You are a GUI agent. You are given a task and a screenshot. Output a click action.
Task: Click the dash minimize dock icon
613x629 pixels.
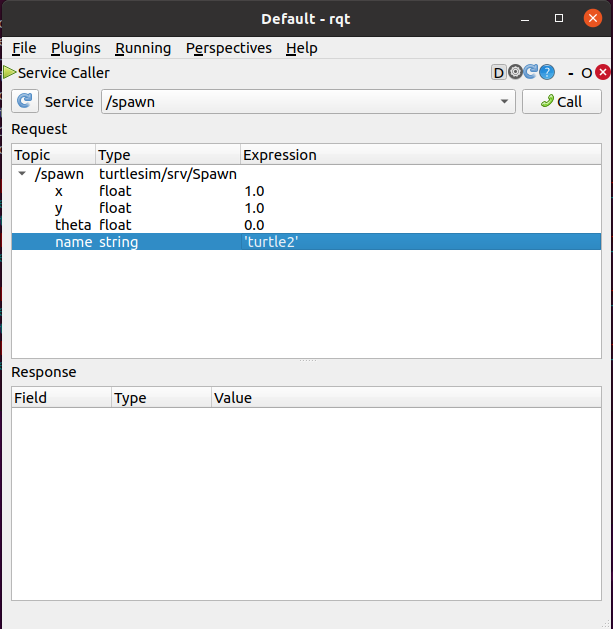570,73
